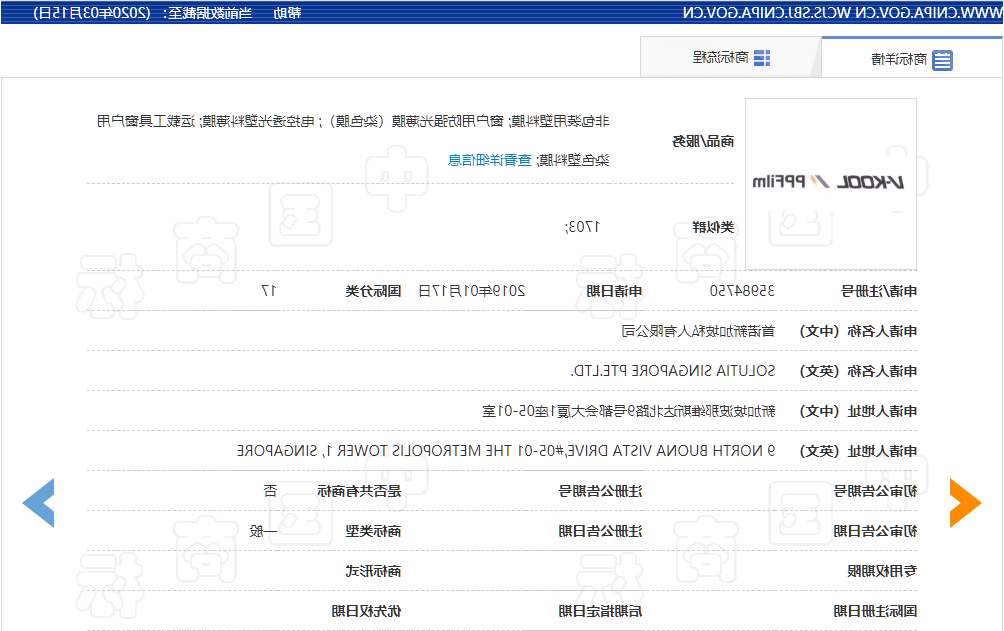The height and width of the screenshot is (631, 1004).
Task: Select the goods text 染色塑料膜;
Action: (x=572, y=160)
